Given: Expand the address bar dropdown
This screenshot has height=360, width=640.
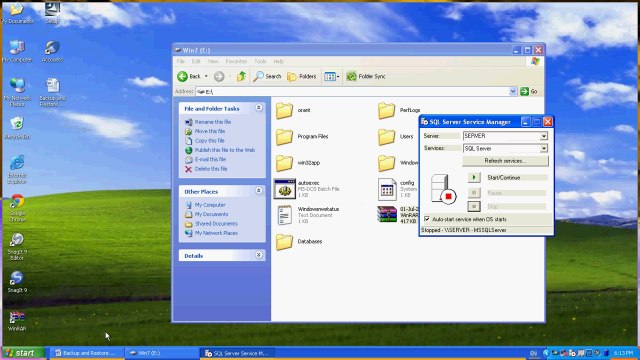Looking at the screenshot, I should coord(513,92).
